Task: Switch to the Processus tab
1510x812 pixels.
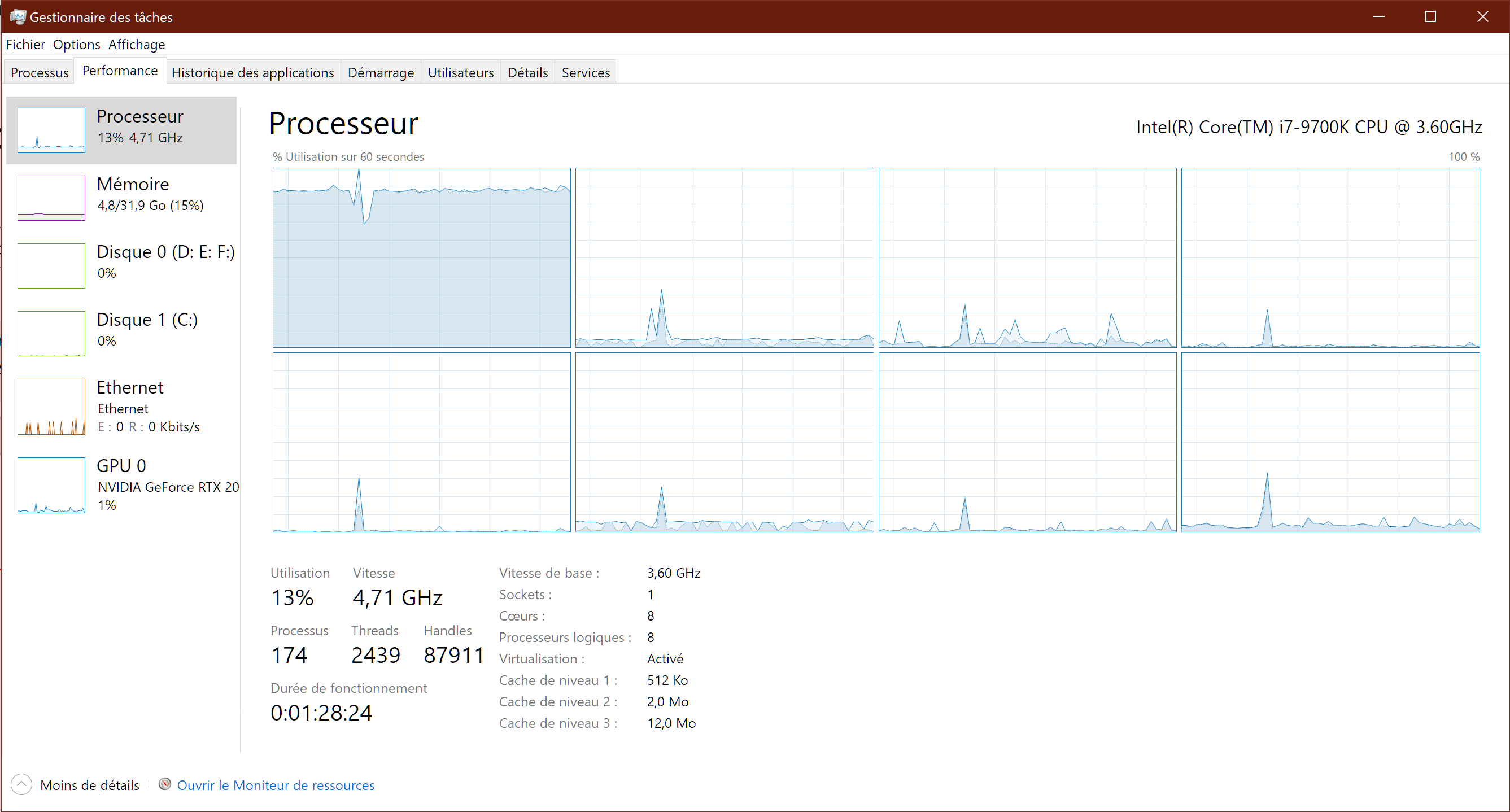Action: (40, 73)
